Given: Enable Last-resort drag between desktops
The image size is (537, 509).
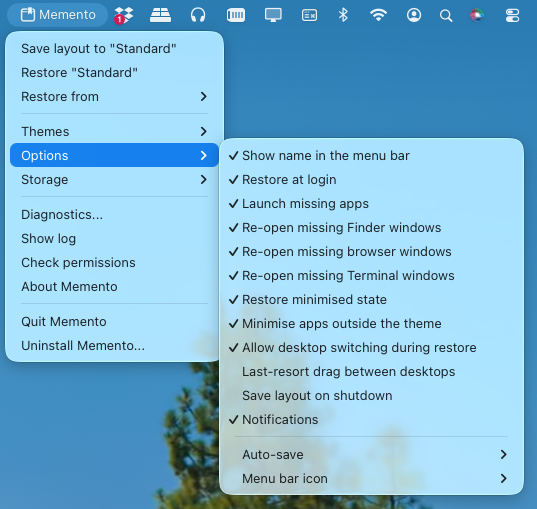Looking at the screenshot, I should click(x=371, y=371).
